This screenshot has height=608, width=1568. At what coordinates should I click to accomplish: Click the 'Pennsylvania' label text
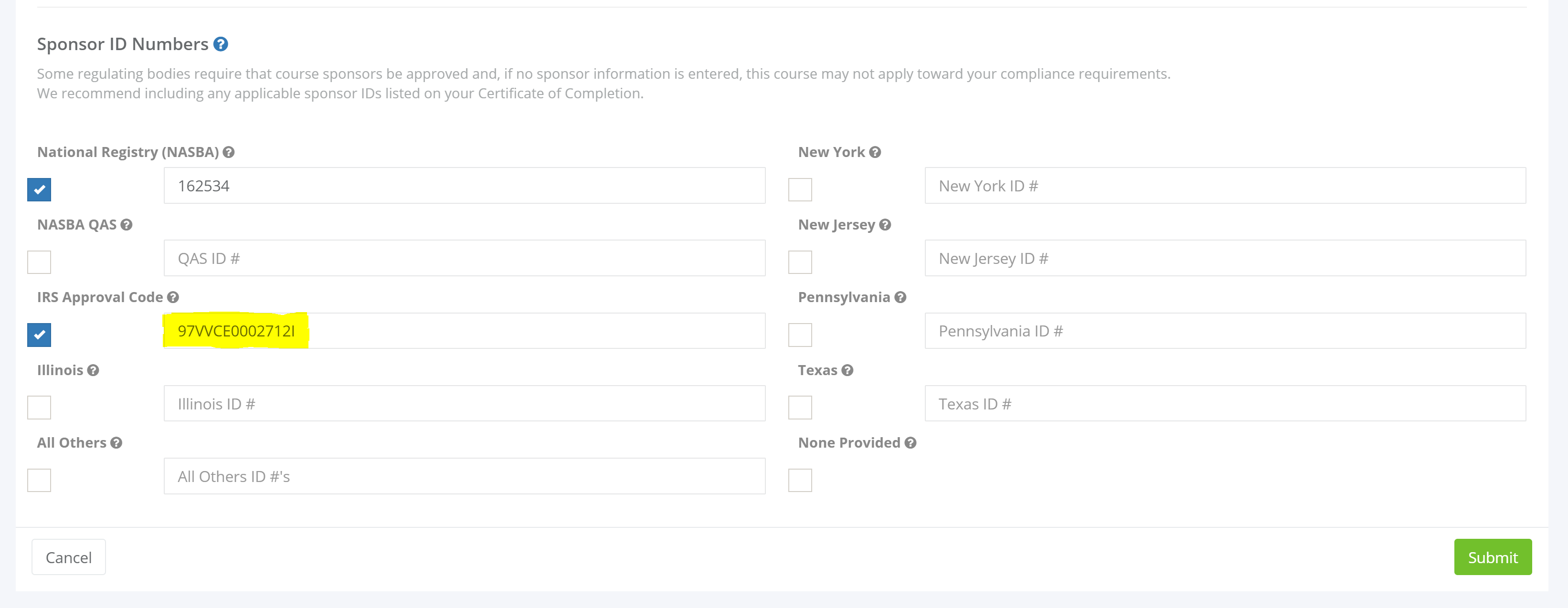pos(844,297)
